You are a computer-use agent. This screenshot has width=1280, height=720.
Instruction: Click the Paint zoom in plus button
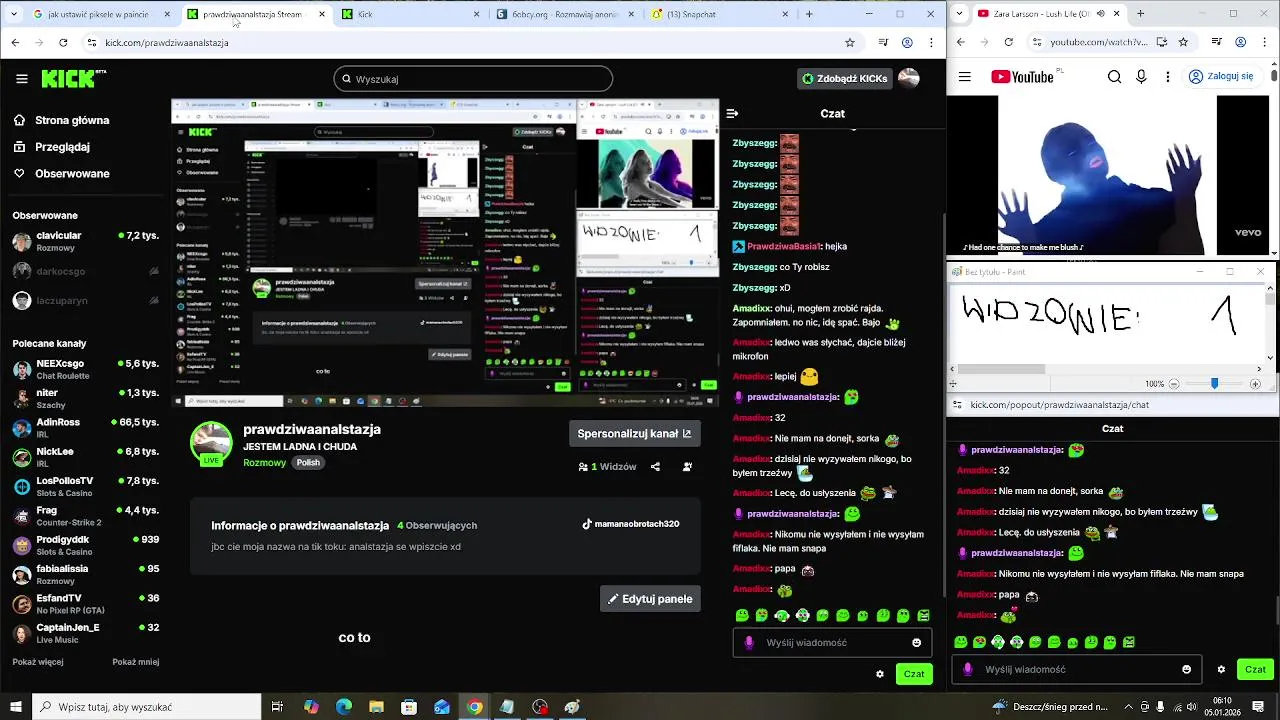pos(1256,384)
